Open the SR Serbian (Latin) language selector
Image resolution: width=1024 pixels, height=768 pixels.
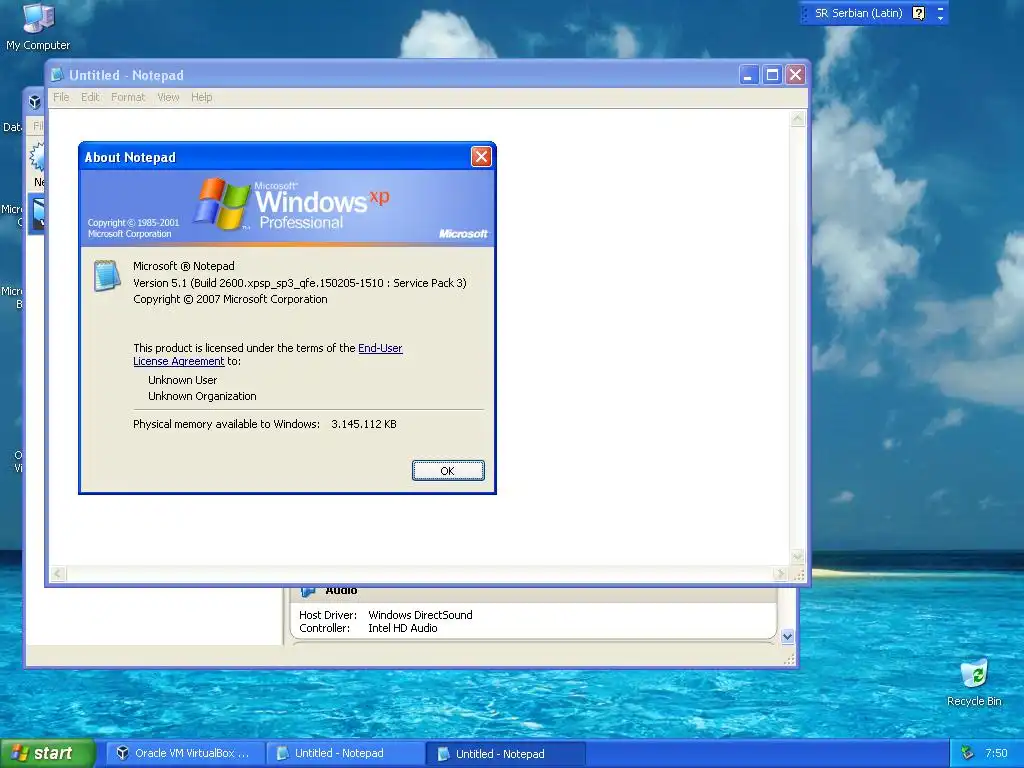[858, 13]
